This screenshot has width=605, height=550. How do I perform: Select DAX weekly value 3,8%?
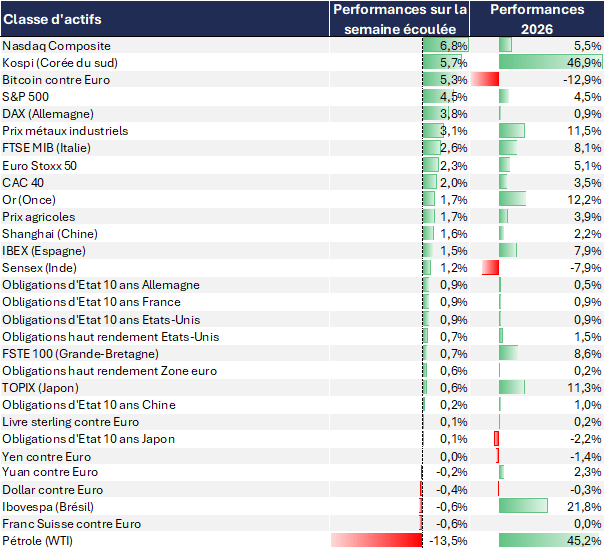point(454,113)
